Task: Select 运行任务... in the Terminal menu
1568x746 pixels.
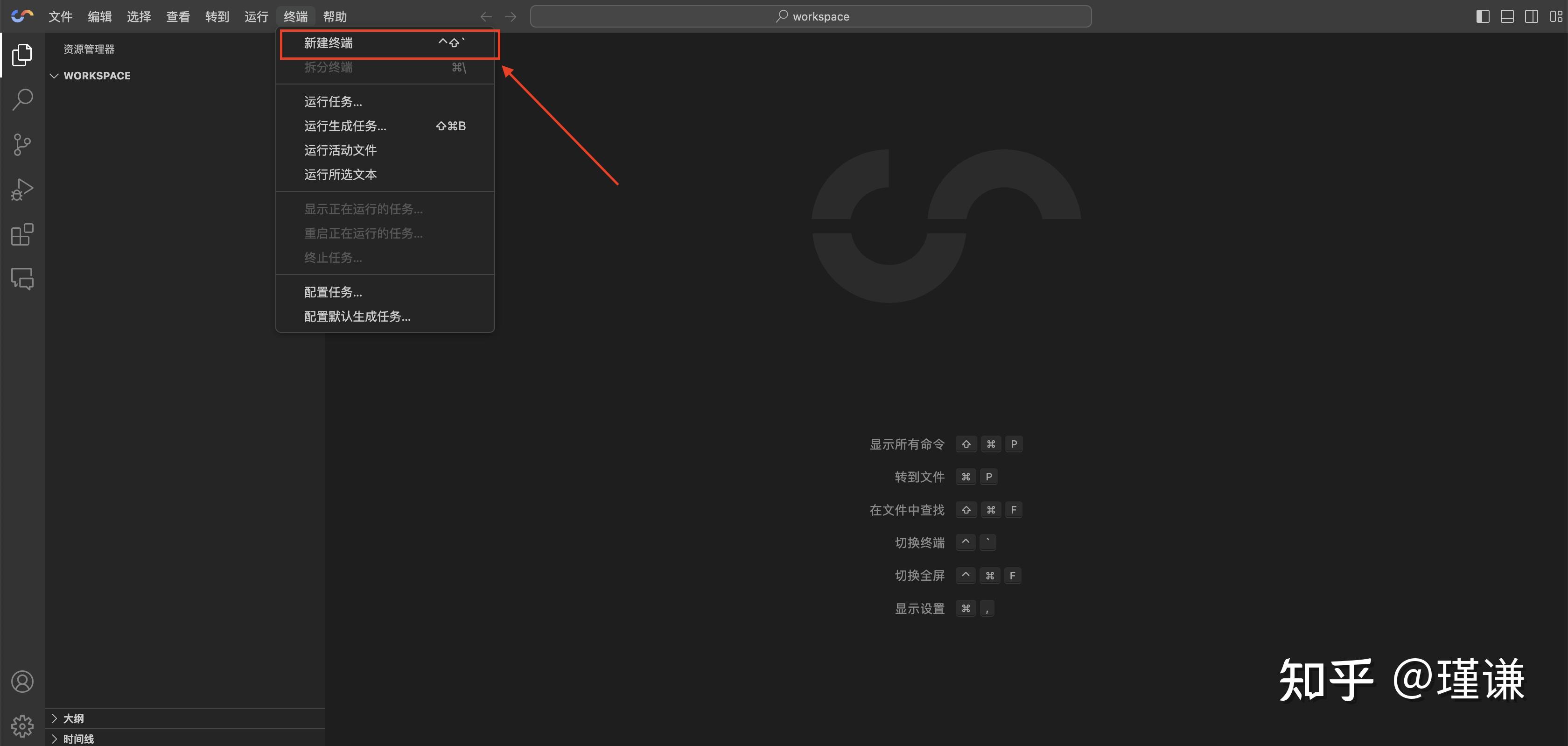Action: (332, 101)
